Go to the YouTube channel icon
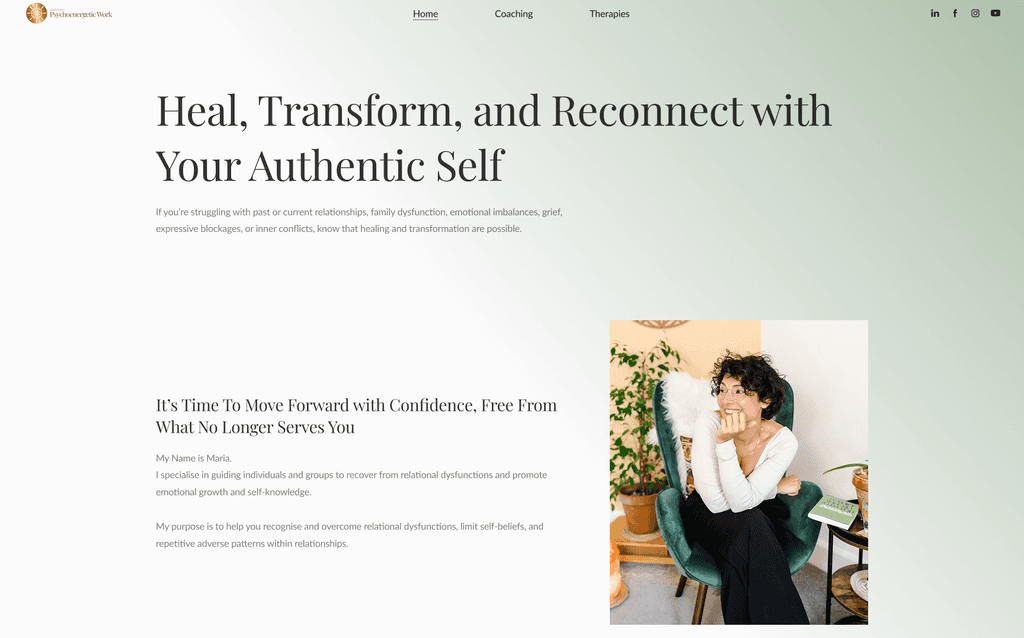The width and height of the screenshot is (1024, 638). pyautogui.click(x=995, y=13)
